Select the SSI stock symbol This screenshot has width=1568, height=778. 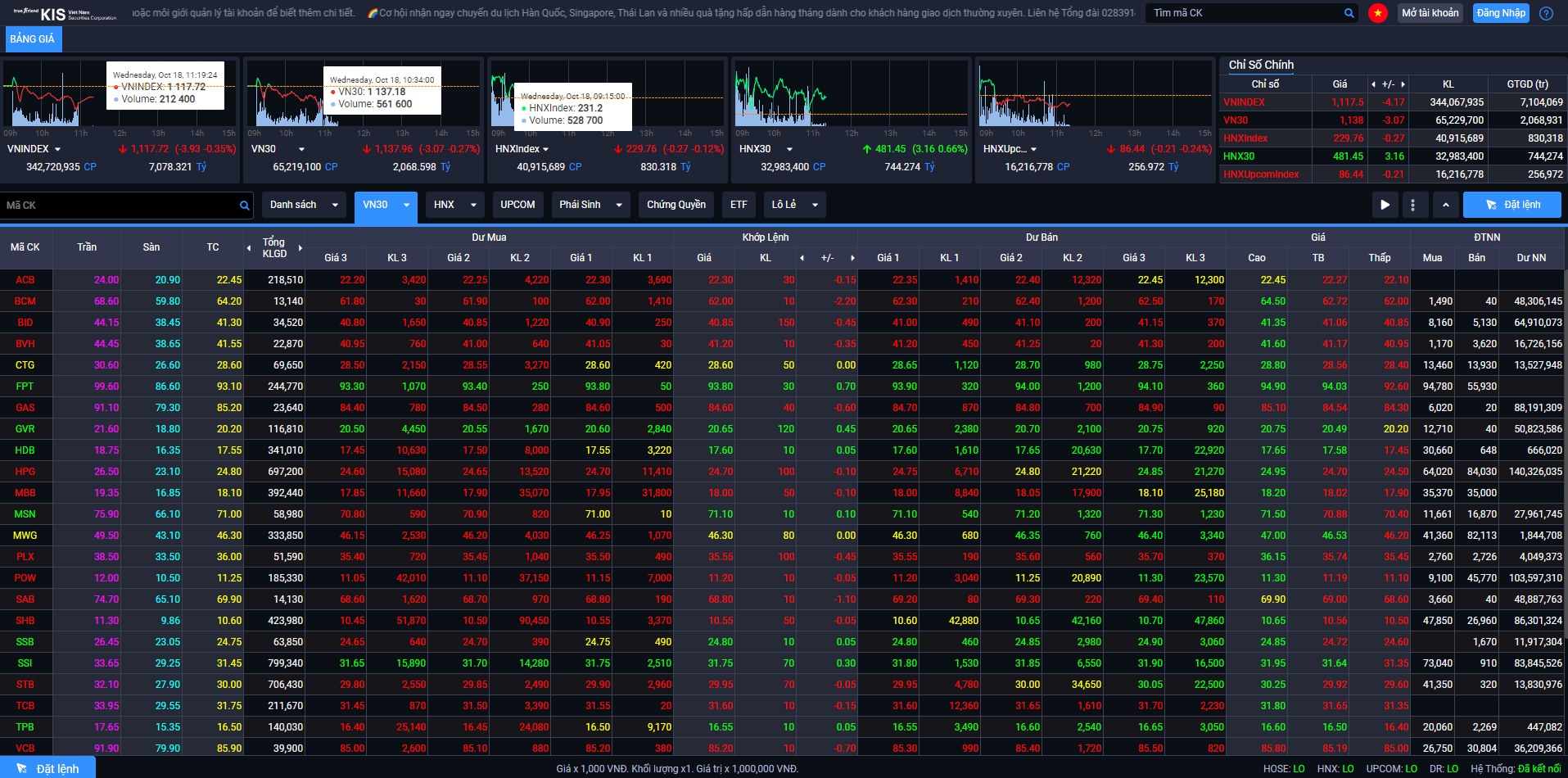pyautogui.click(x=25, y=663)
